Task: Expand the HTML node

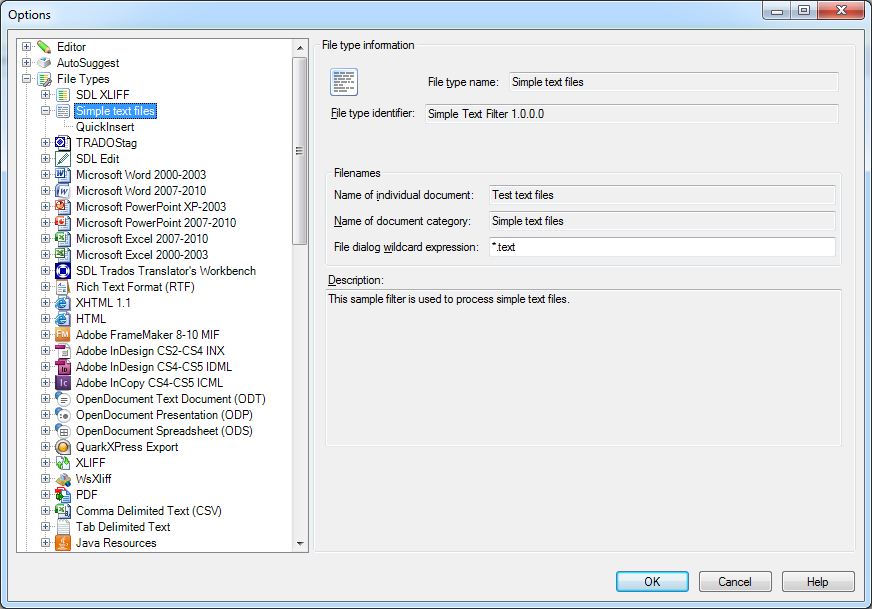Action: (46, 319)
